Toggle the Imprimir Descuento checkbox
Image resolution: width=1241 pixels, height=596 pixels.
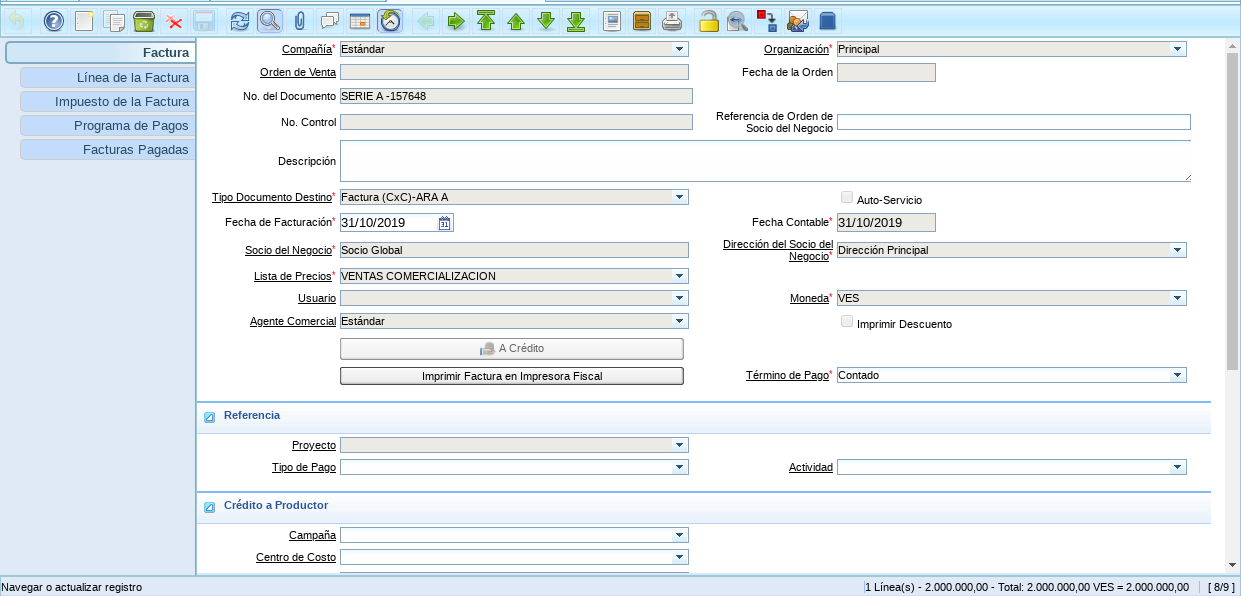[x=847, y=322]
